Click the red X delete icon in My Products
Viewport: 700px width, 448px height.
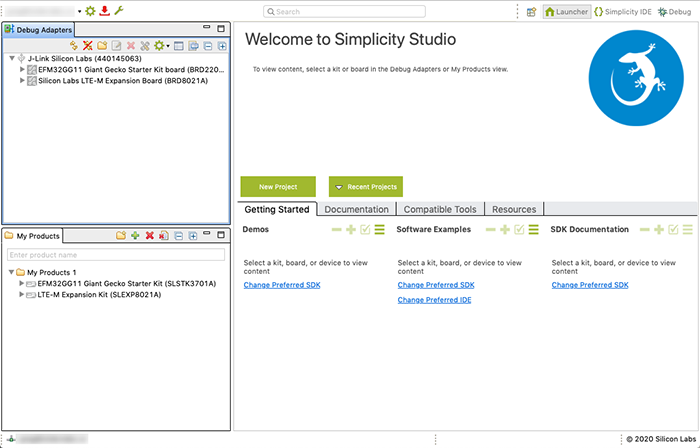149,236
